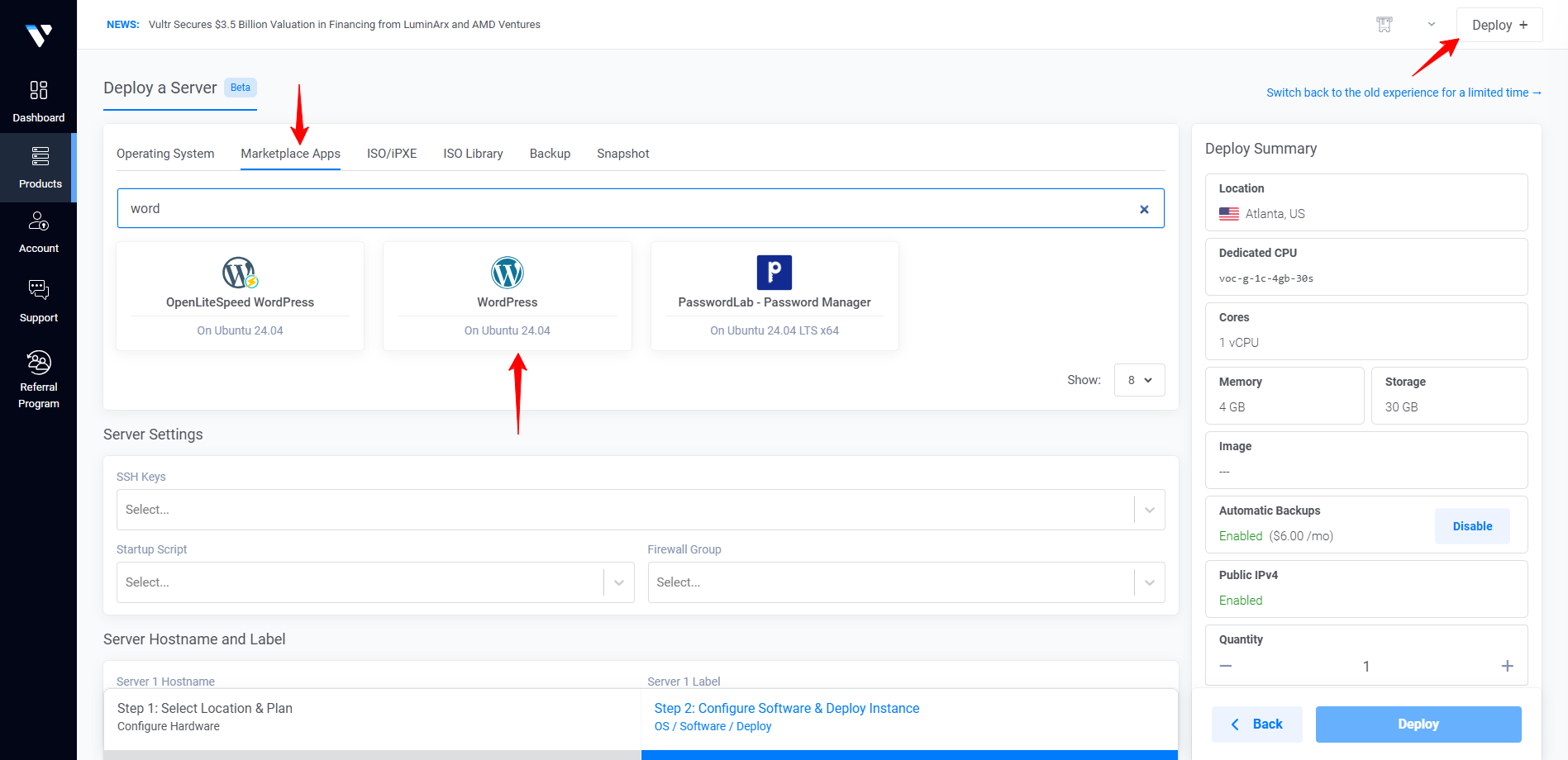Disable Automatic Backups

(1472, 526)
